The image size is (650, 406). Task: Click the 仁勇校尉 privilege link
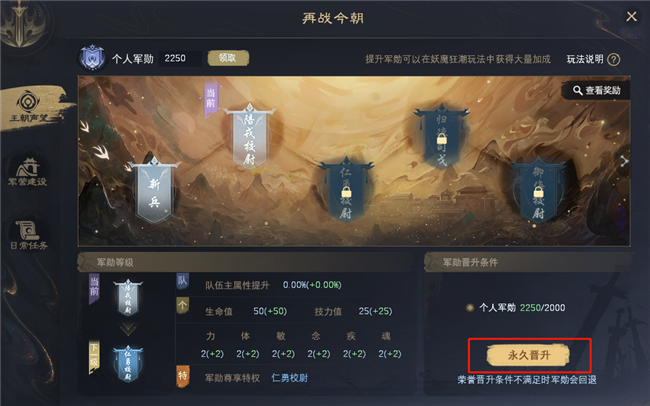pos(289,378)
